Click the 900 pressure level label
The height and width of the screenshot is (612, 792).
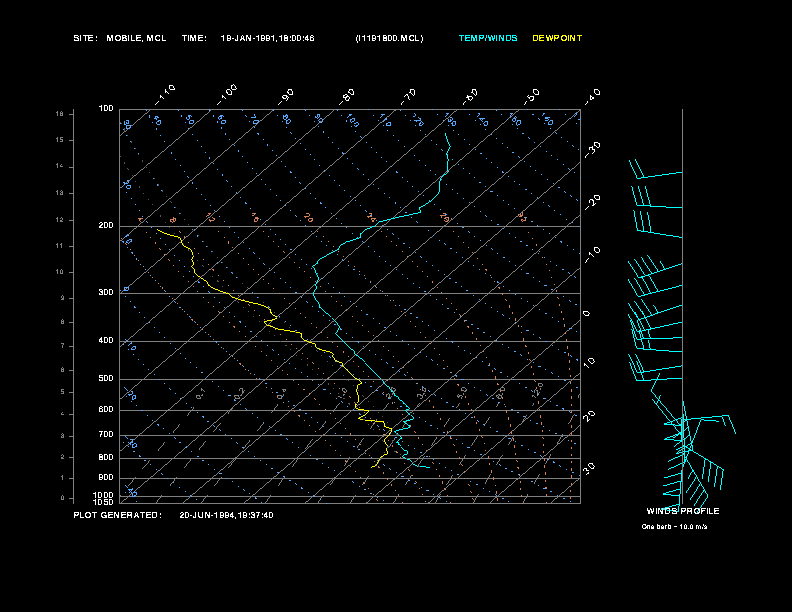(106, 478)
